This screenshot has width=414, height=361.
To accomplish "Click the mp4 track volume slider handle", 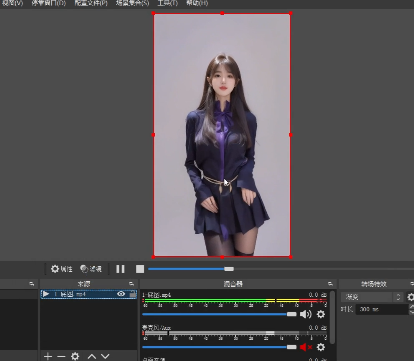I will [x=291, y=314].
